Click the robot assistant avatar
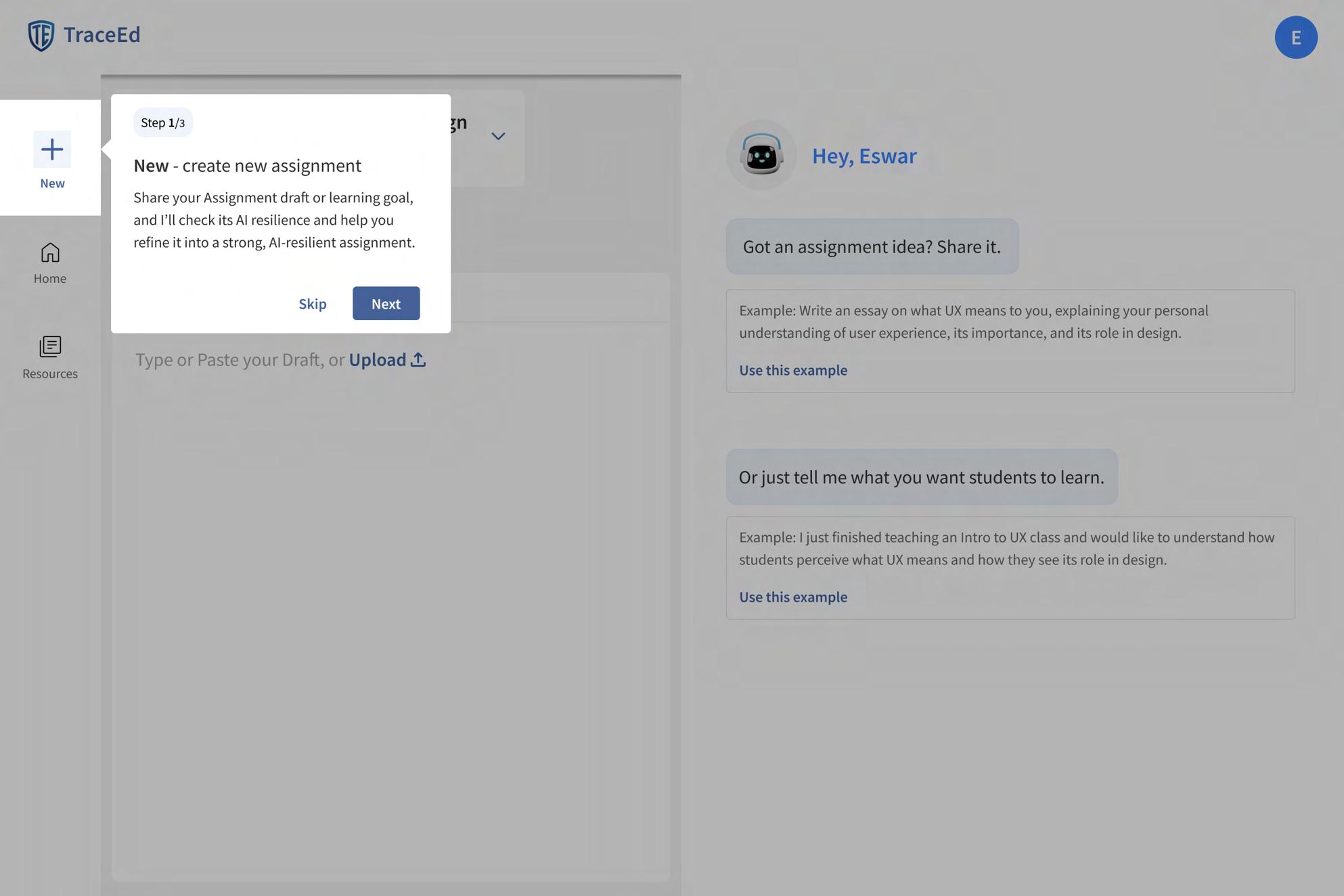The width and height of the screenshot is (1344, 896). pos(761,156)
